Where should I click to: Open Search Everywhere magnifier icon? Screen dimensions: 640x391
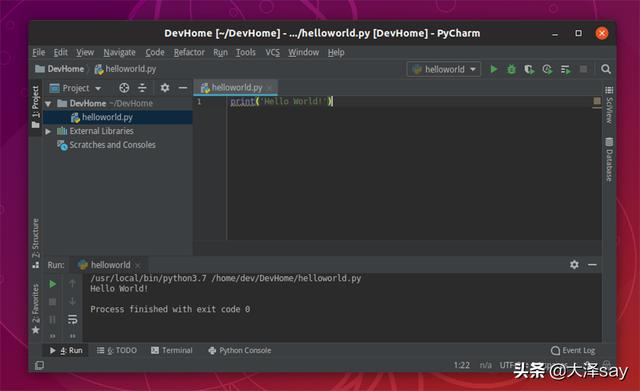tap(606, 69)
